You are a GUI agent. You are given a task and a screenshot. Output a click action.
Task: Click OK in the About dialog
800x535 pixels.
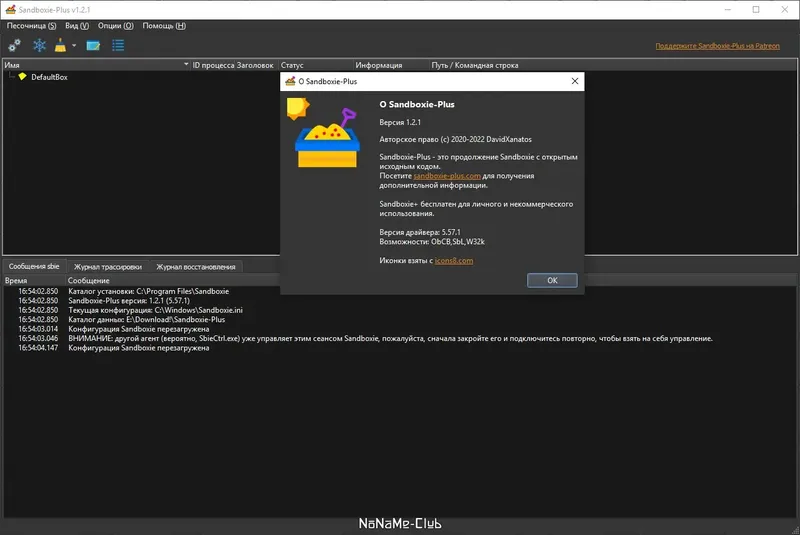(x=552, y=281)
